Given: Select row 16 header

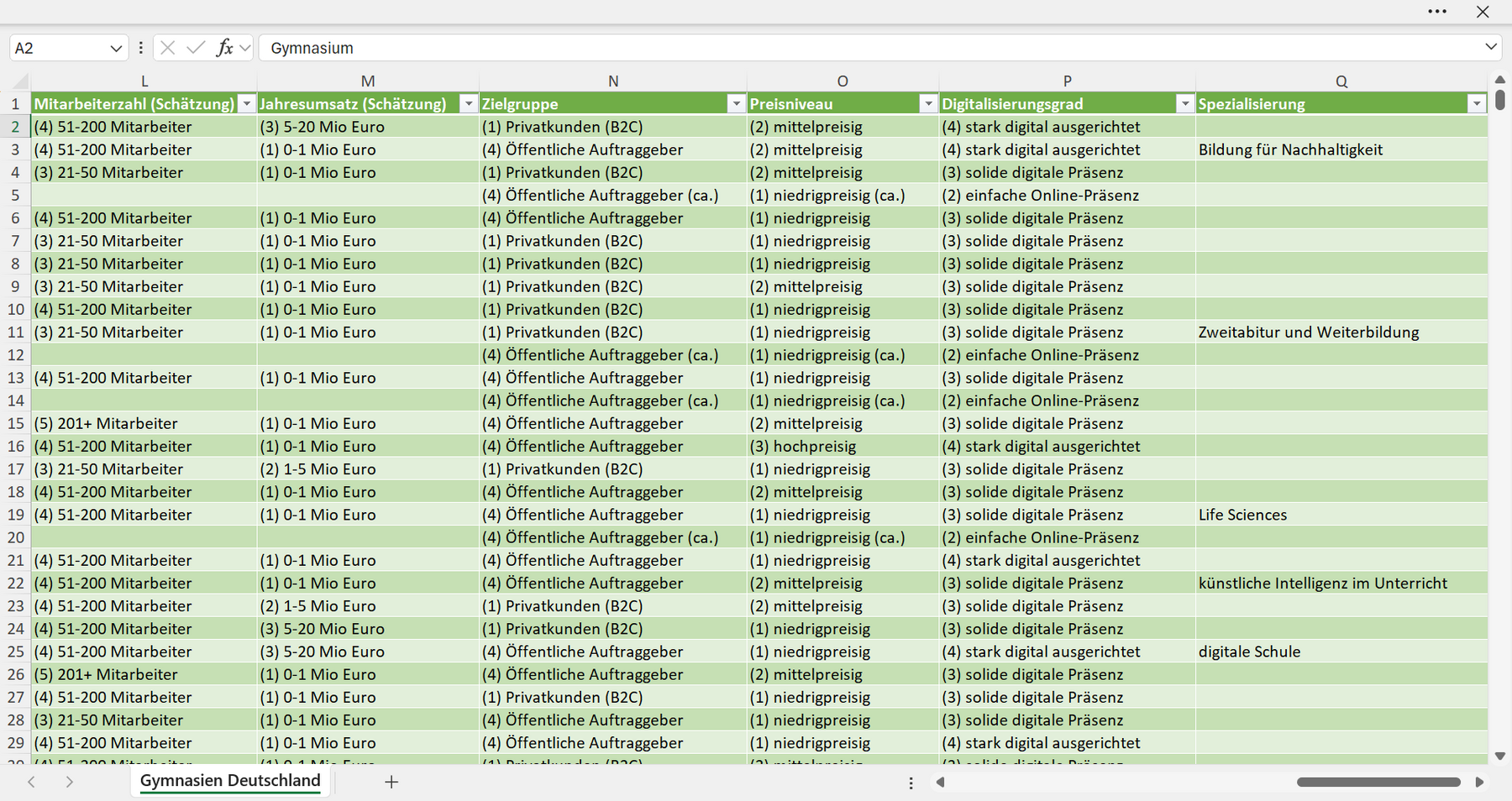Looking at the screenshot, I should (x=16, y=447).
